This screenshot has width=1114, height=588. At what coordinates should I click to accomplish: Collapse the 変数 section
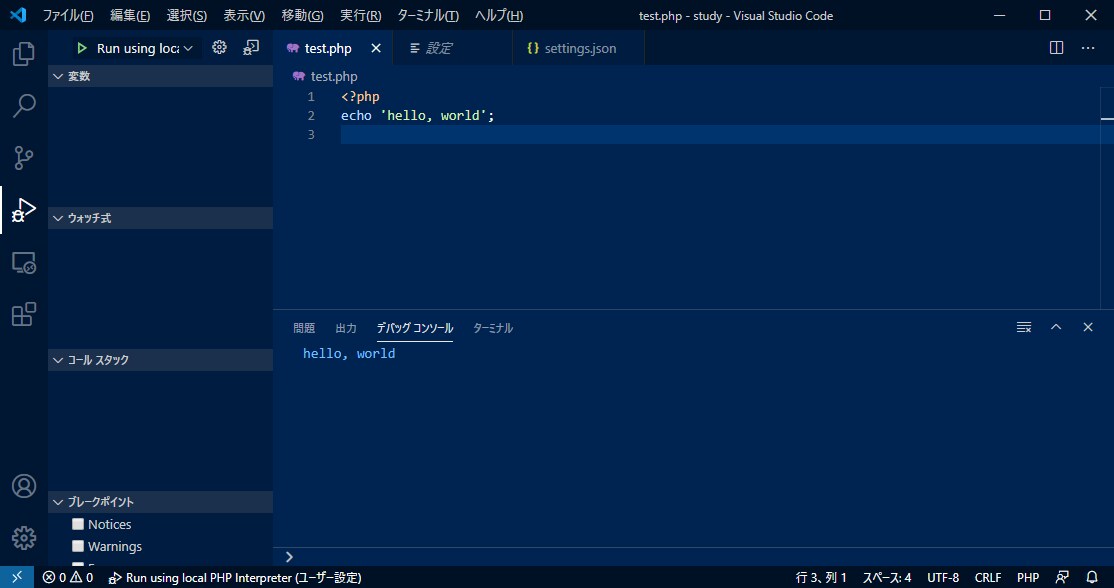point(160,77)
